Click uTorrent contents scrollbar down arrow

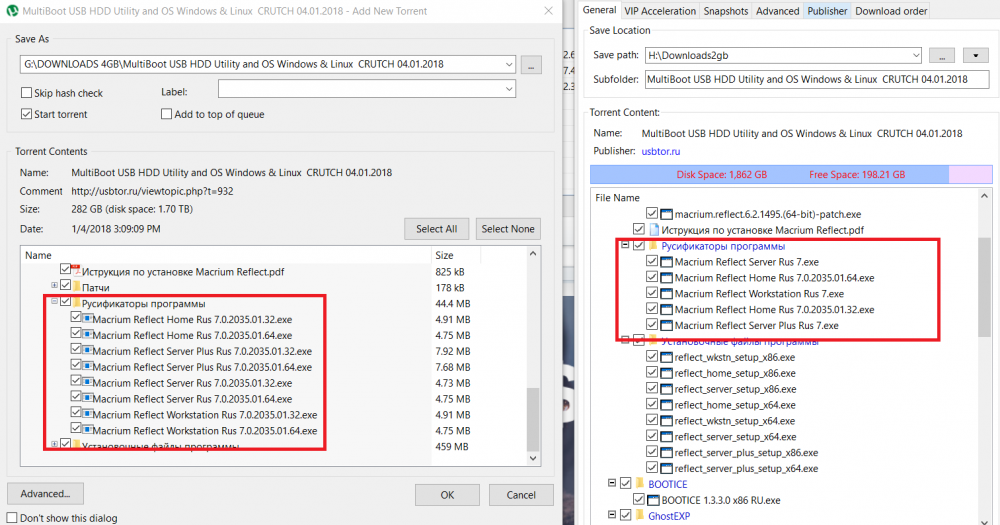pos(533,458)
